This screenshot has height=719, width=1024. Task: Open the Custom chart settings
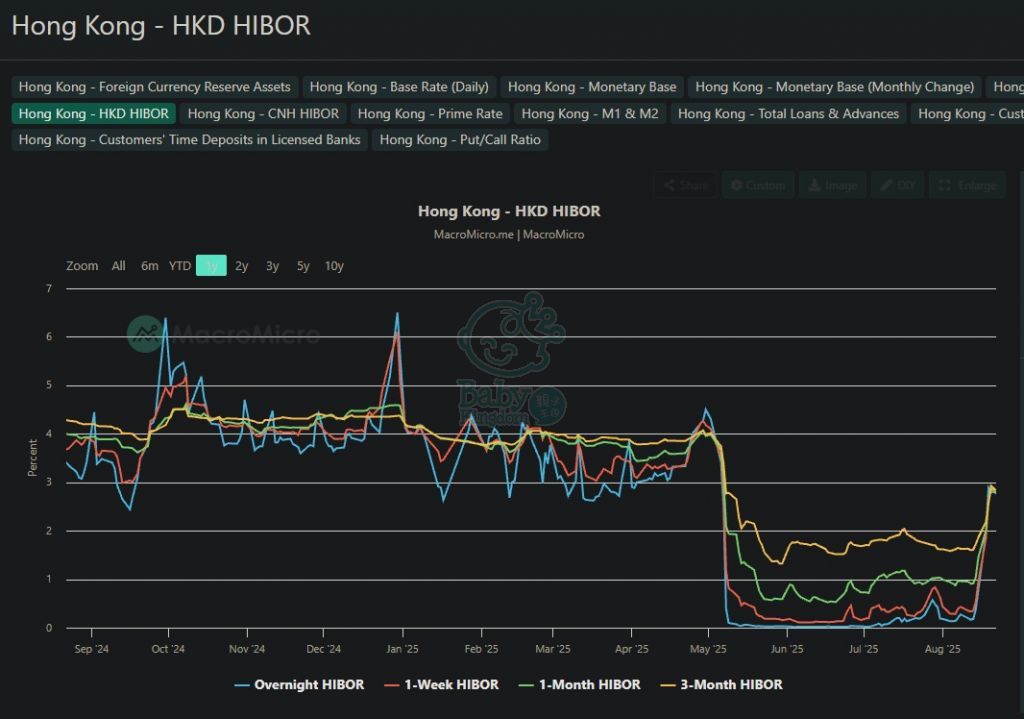tap(757, 185)
